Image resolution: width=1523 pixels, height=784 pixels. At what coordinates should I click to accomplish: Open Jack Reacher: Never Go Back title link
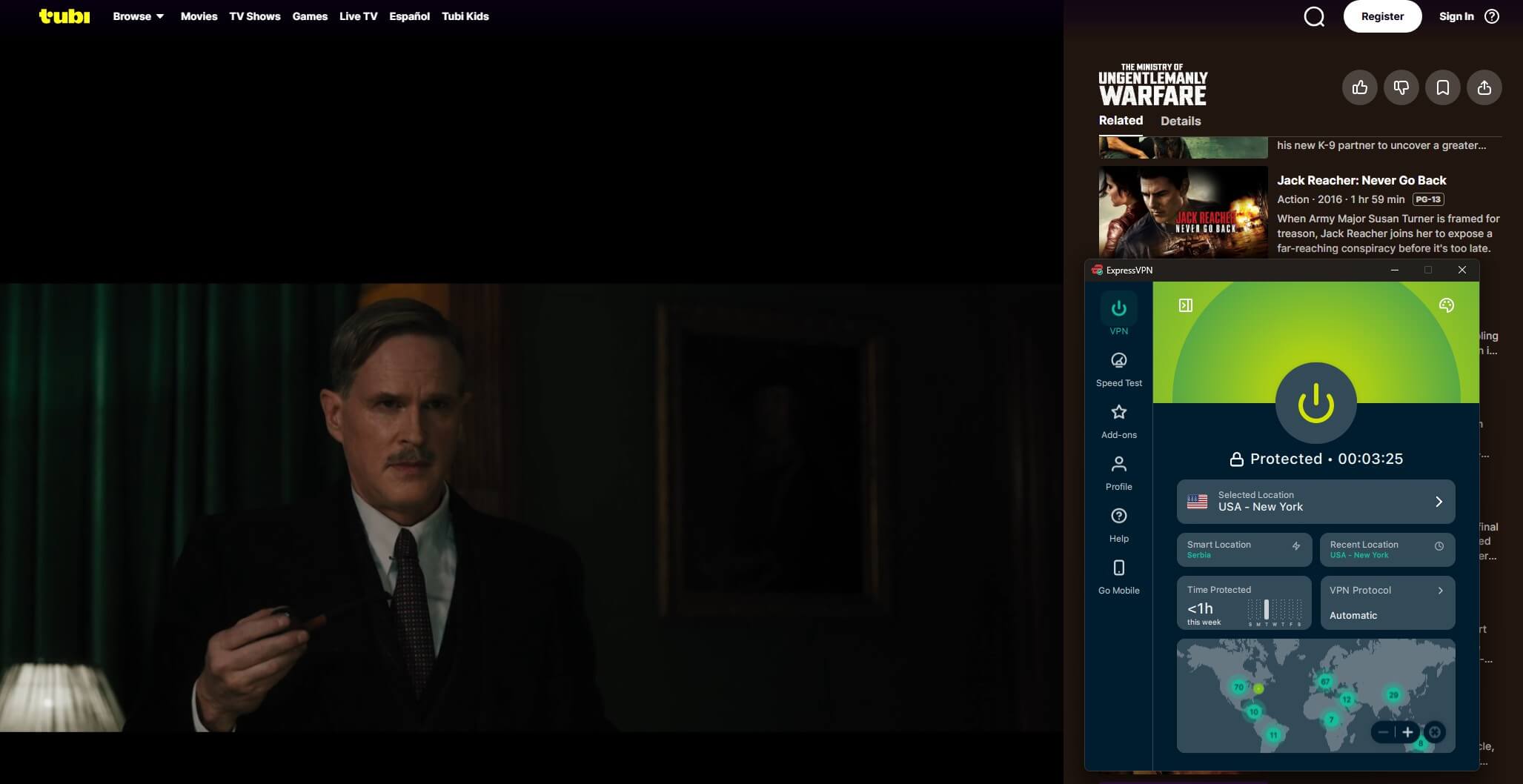click(x=1361, y=180)
